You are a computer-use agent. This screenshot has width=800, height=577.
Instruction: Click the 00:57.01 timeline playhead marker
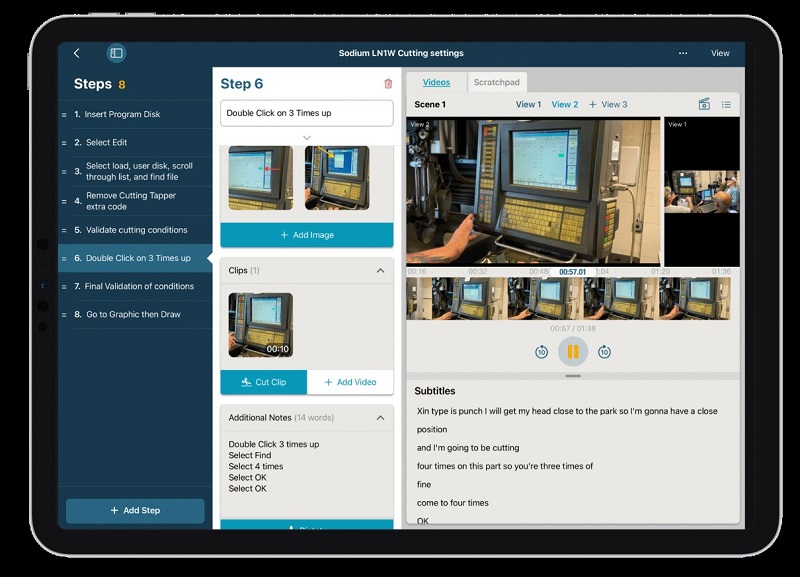pos(573,271)
